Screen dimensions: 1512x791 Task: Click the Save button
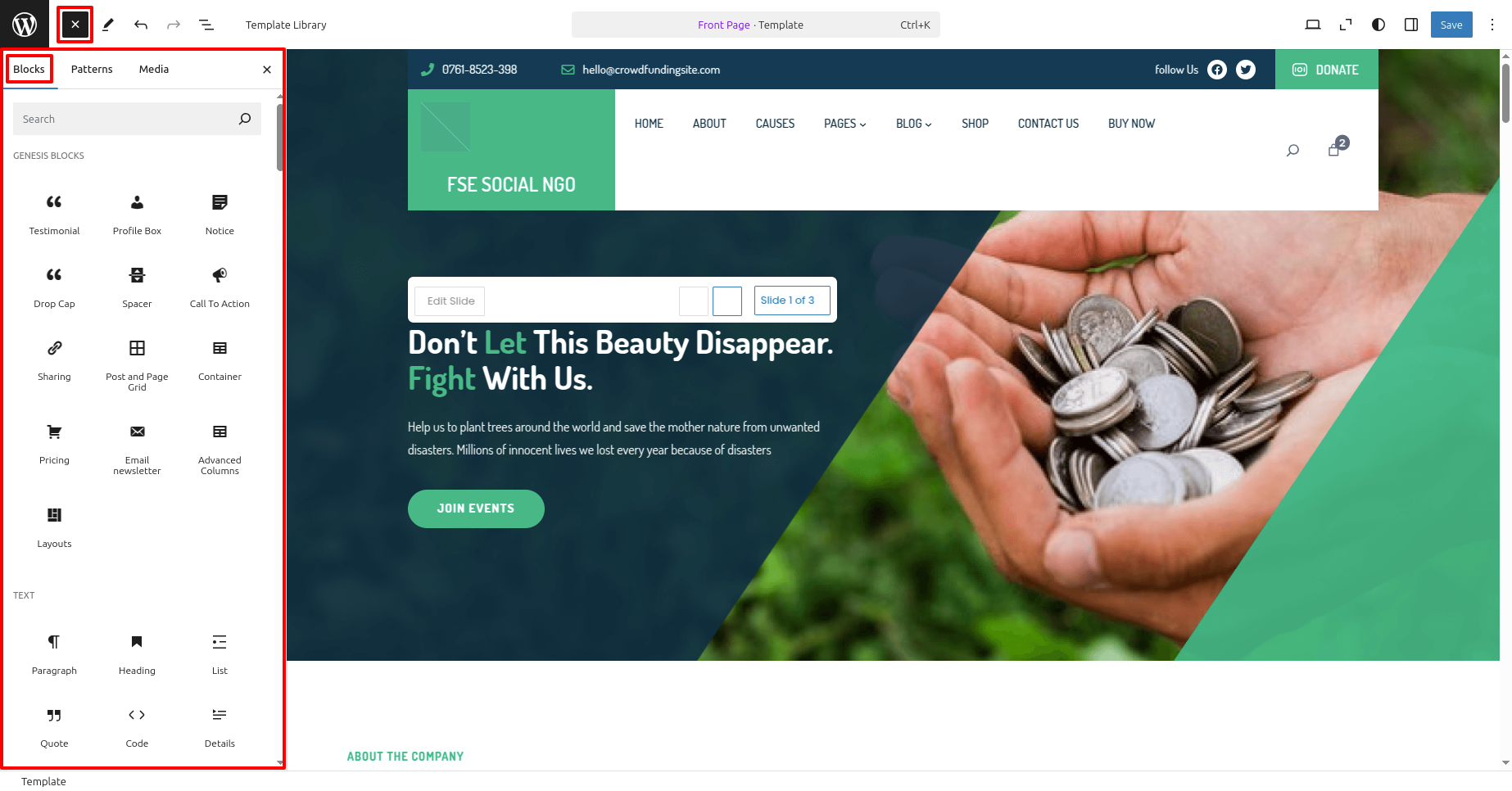pyautogui.click(x=1451, y=25)
